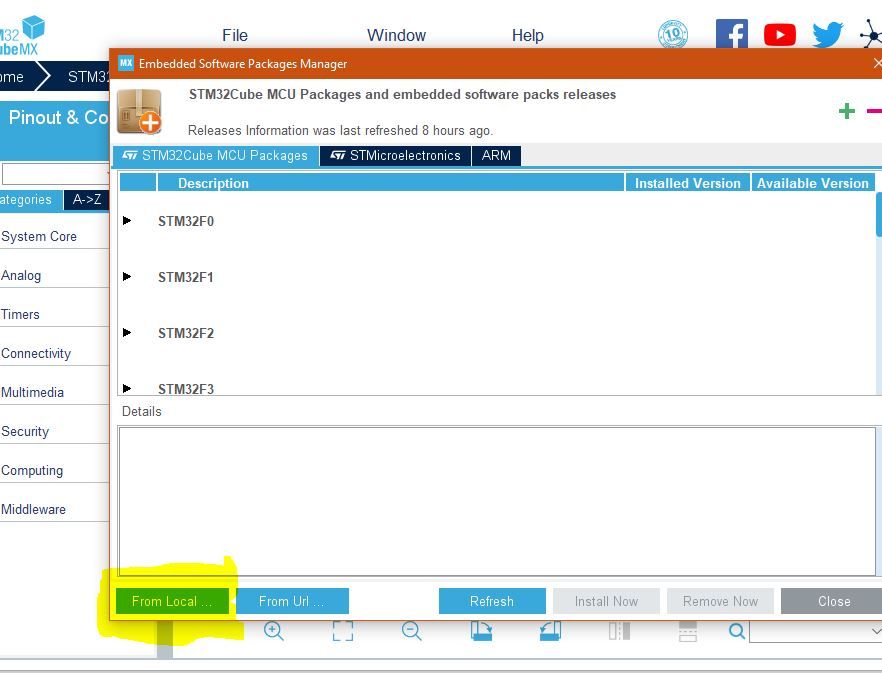Click the pin search magnifier icon
The height and width of the screenshot is (673, 882).
[736, 631]
